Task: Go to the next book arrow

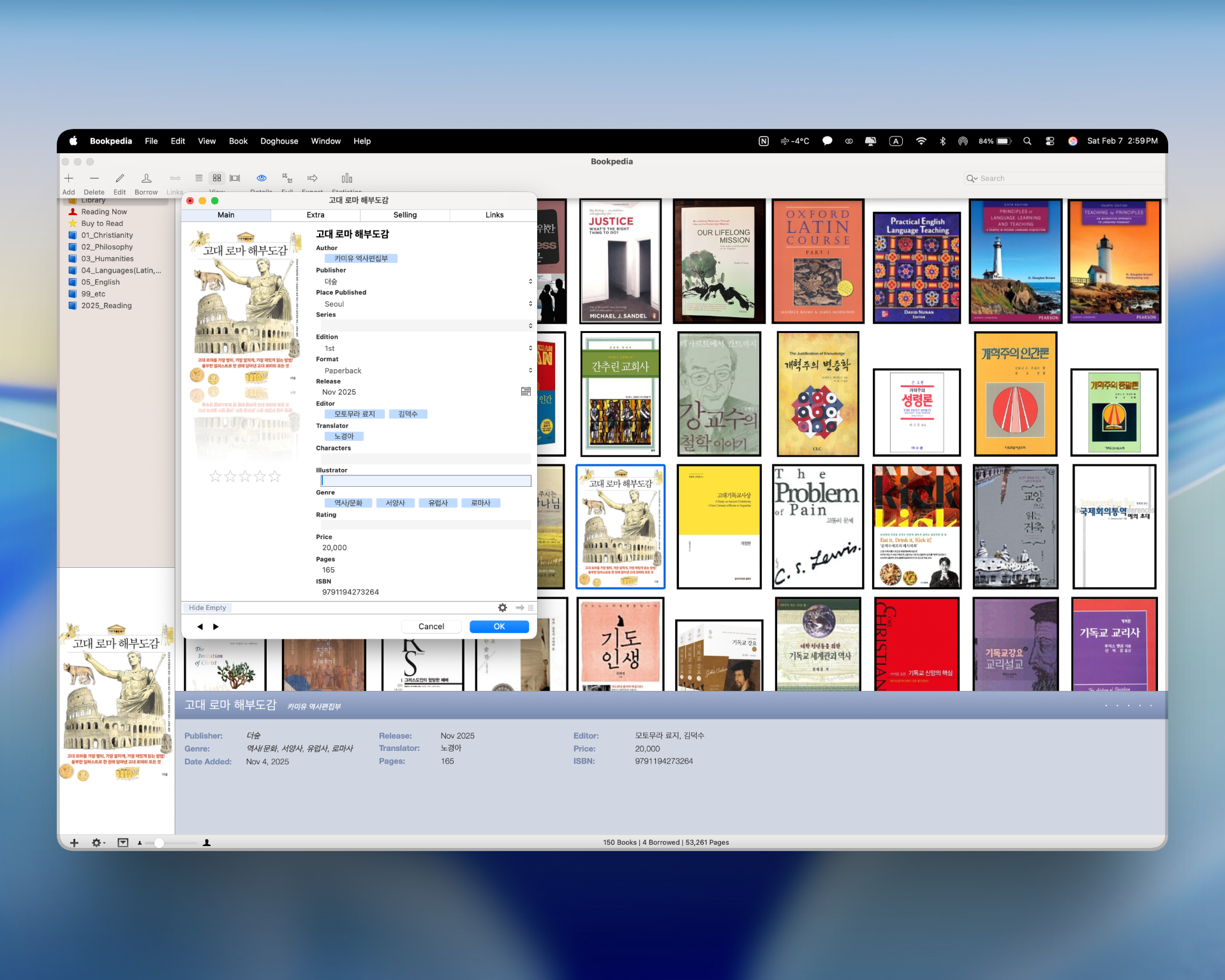Action: point(216,627)
